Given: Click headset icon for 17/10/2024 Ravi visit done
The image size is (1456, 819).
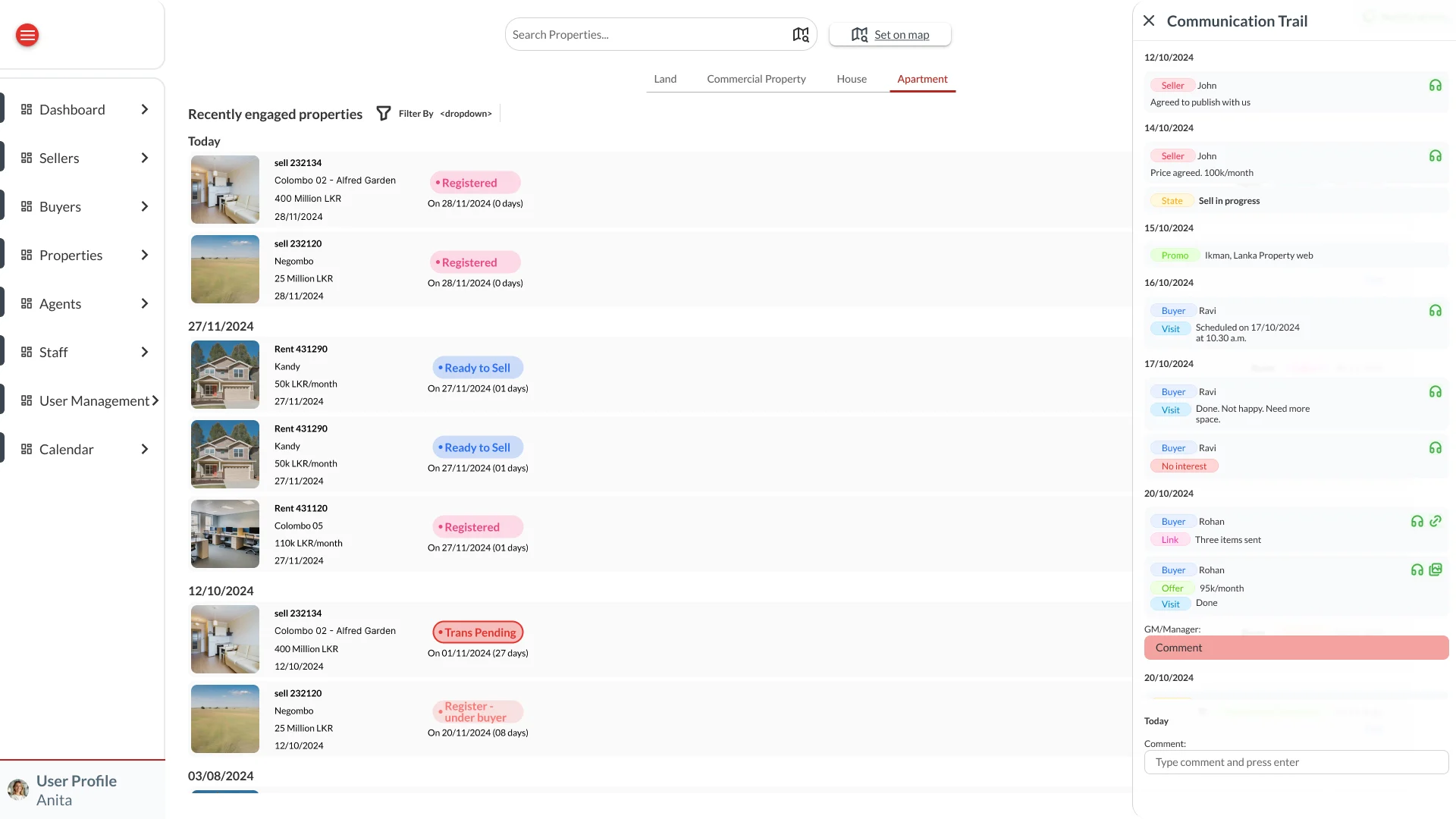Looking at the screenshot, I should (1436, 392).
